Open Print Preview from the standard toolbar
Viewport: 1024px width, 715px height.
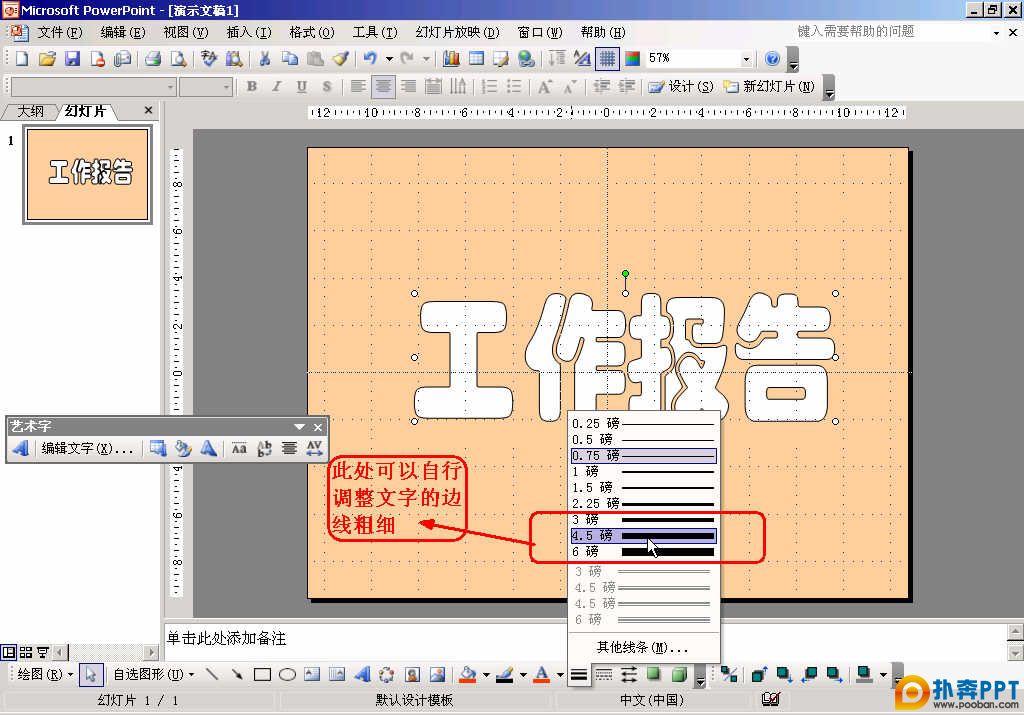[x=178, y=59]
